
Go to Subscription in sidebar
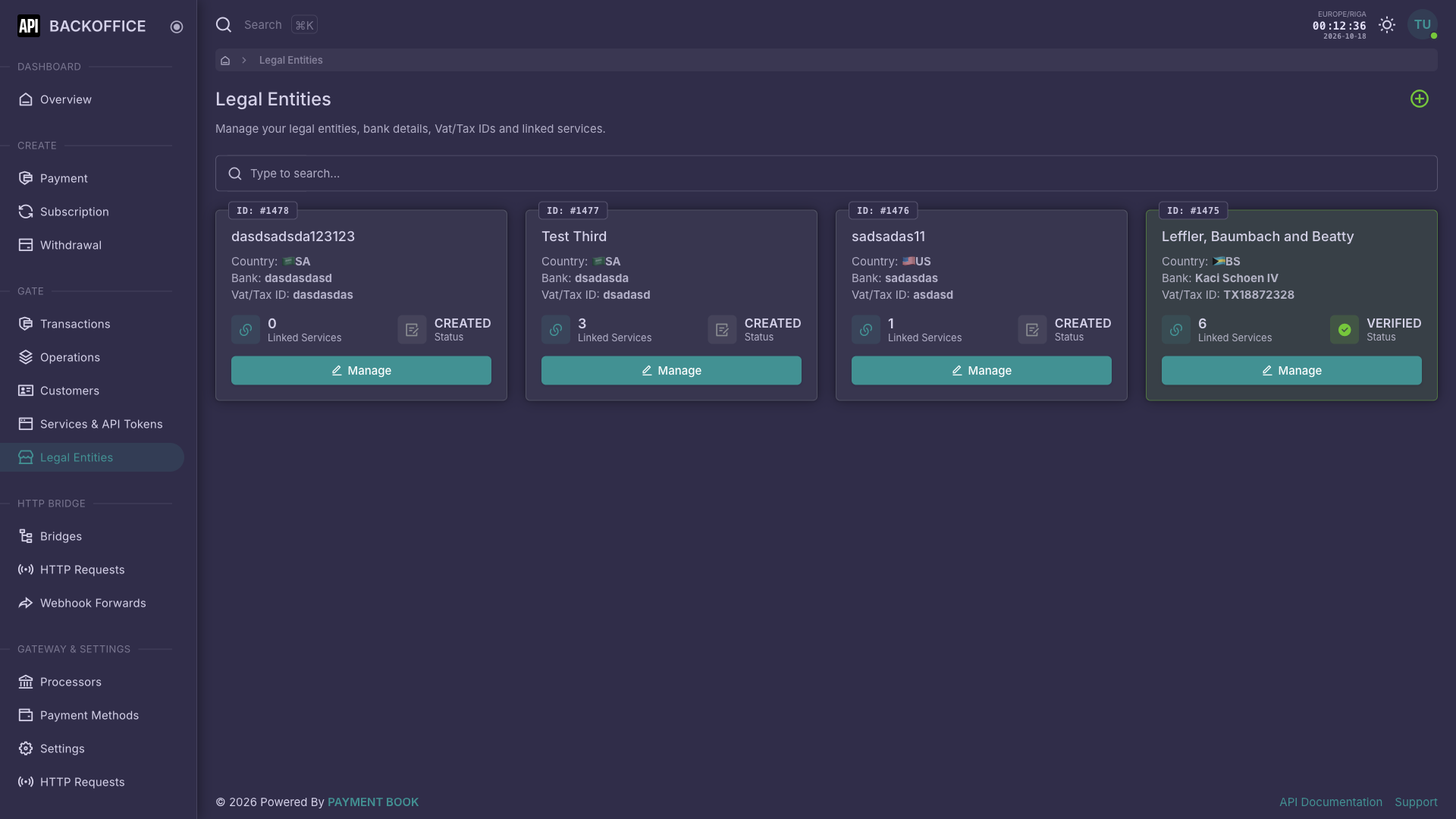[x=92, y=212]
